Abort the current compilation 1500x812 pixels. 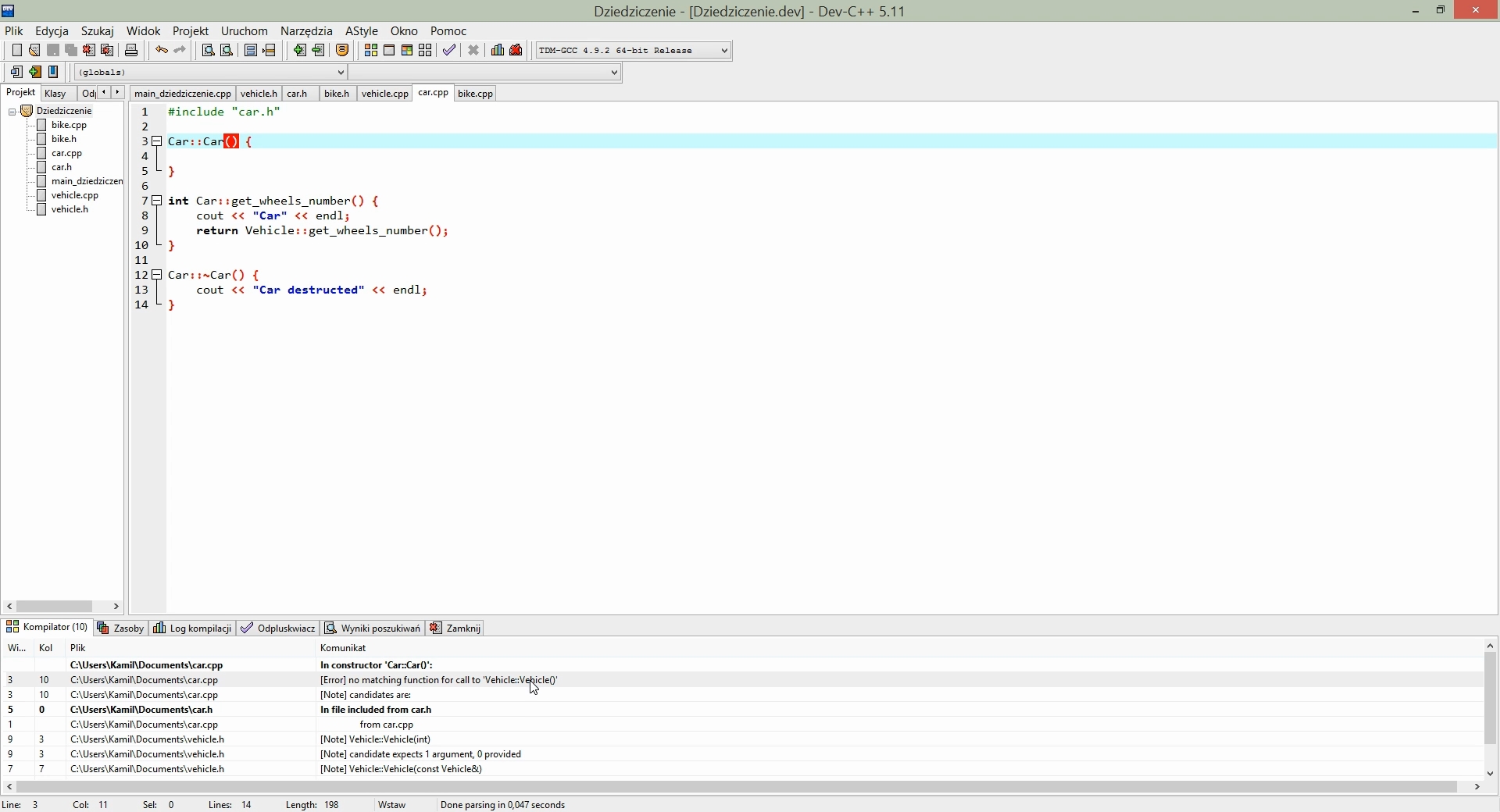474,50
